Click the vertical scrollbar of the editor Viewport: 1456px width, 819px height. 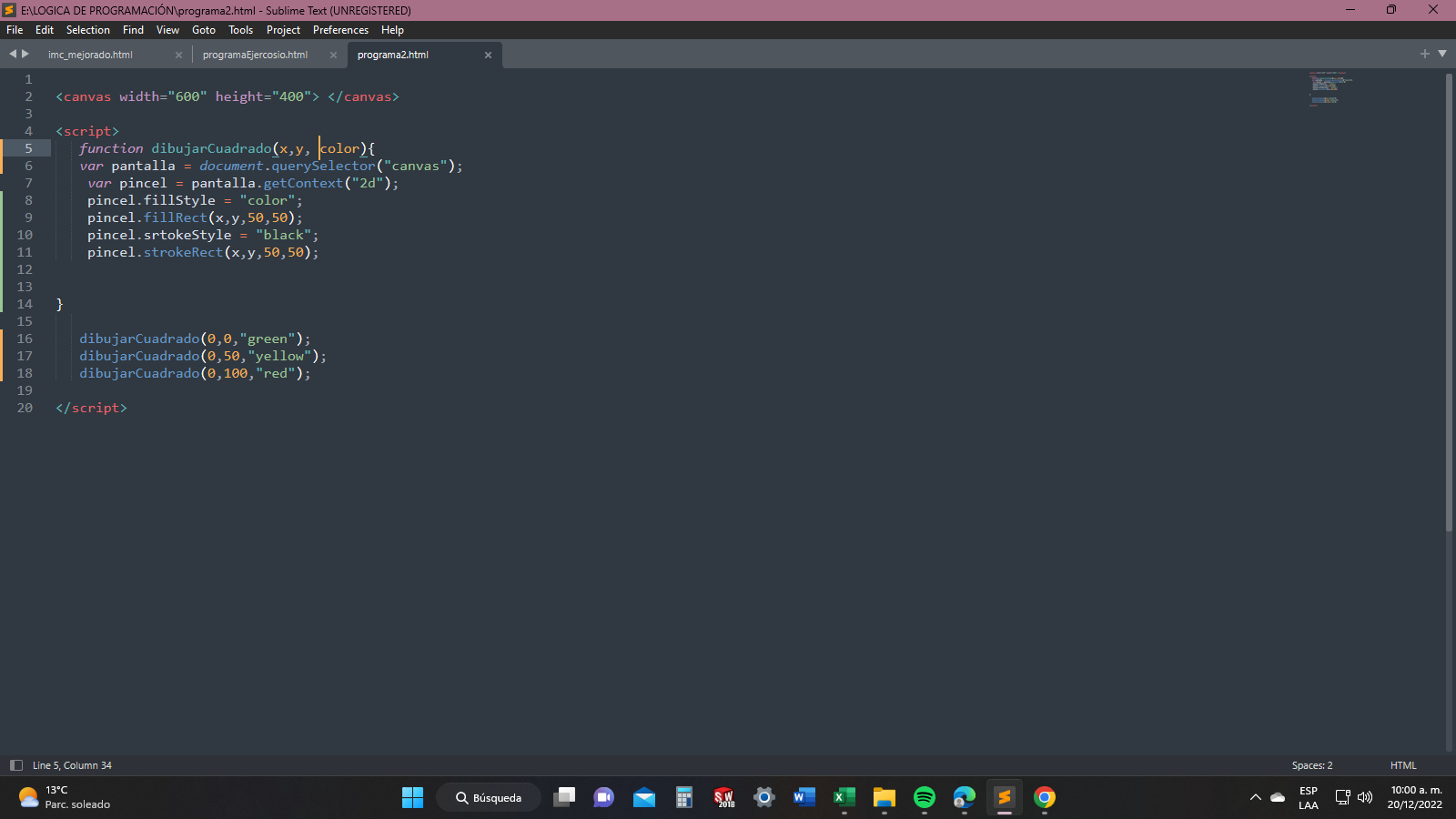click(1449, 300)
